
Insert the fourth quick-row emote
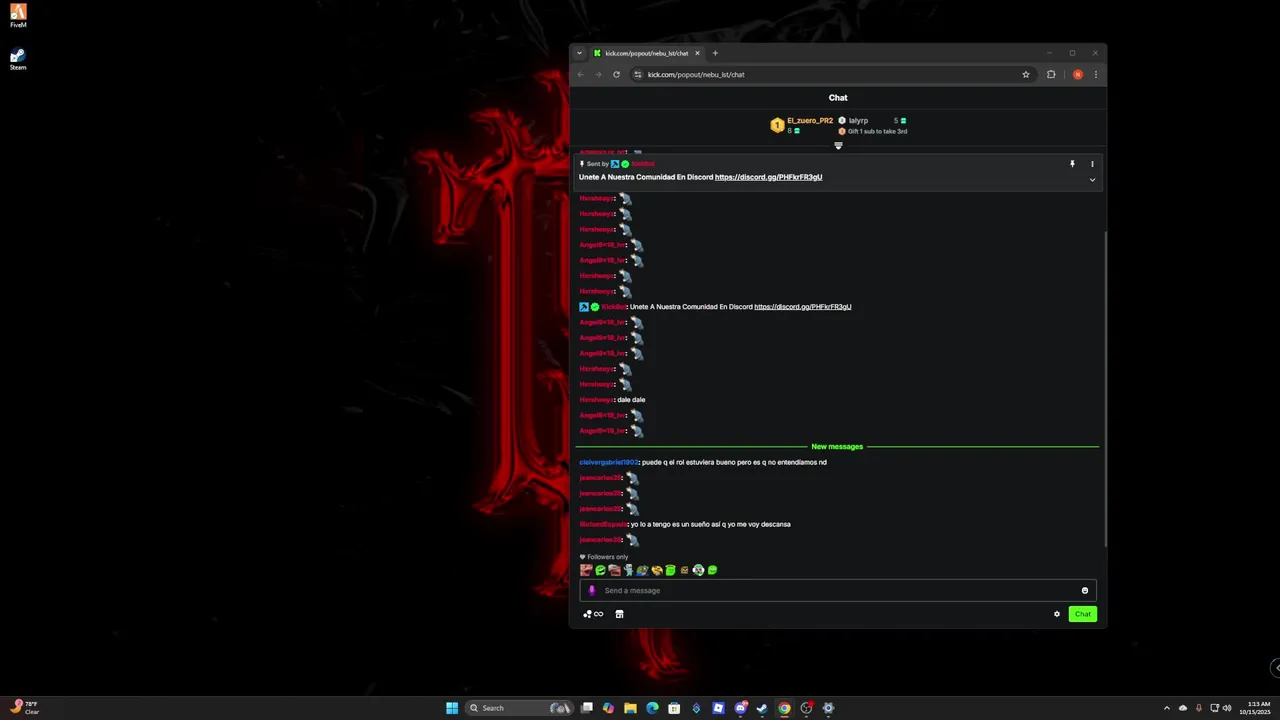(x=628, y=570)
